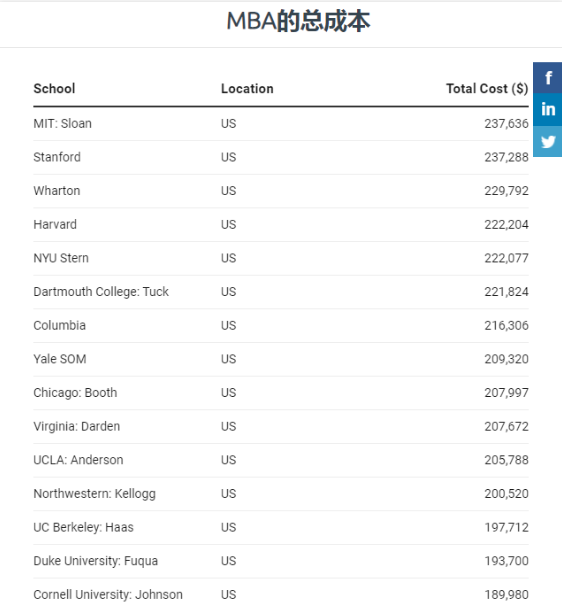Select the Yale SOM row
Screen dimensions: 562x610
[x=281, y=359]
